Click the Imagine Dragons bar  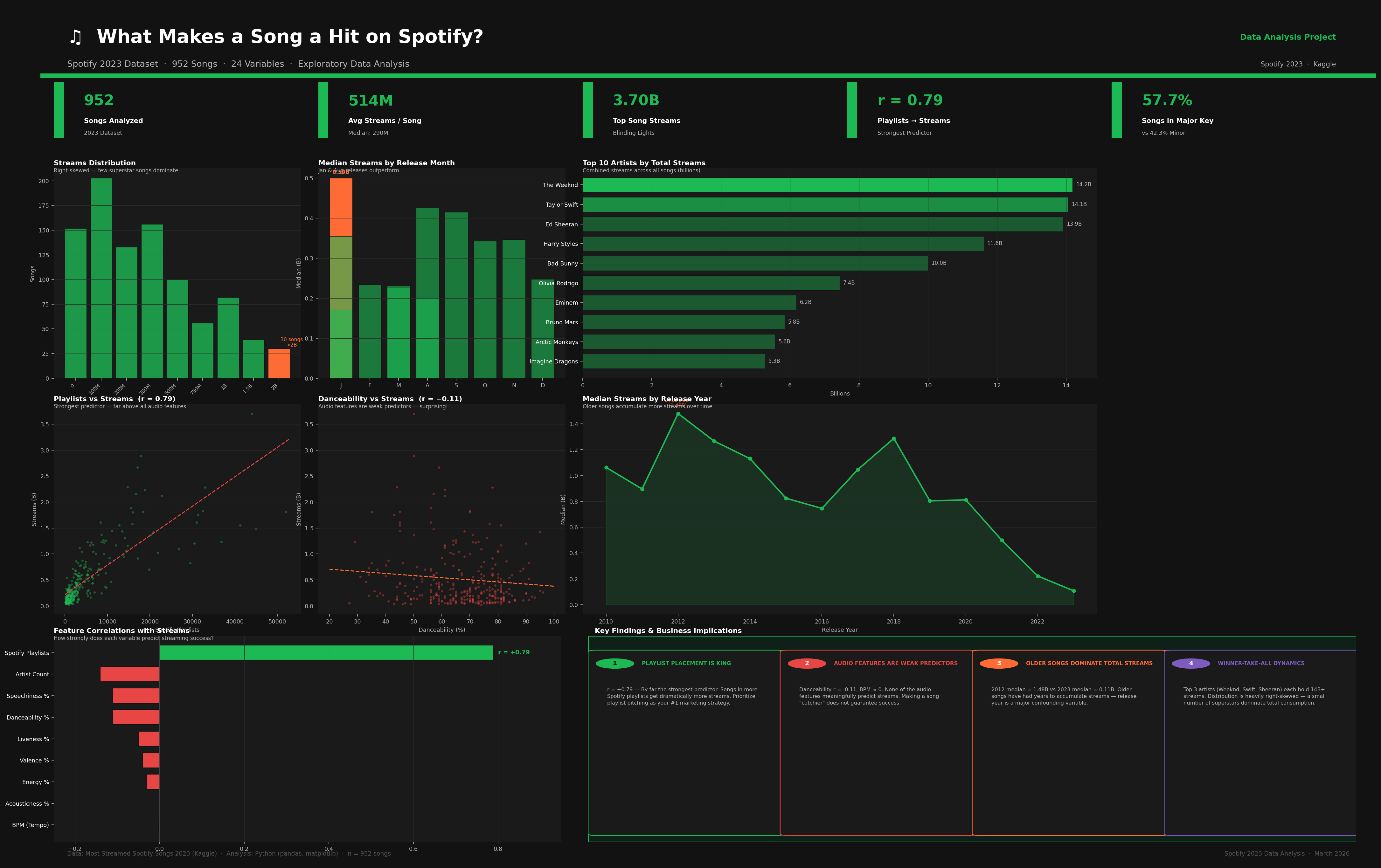click(673, 361)
